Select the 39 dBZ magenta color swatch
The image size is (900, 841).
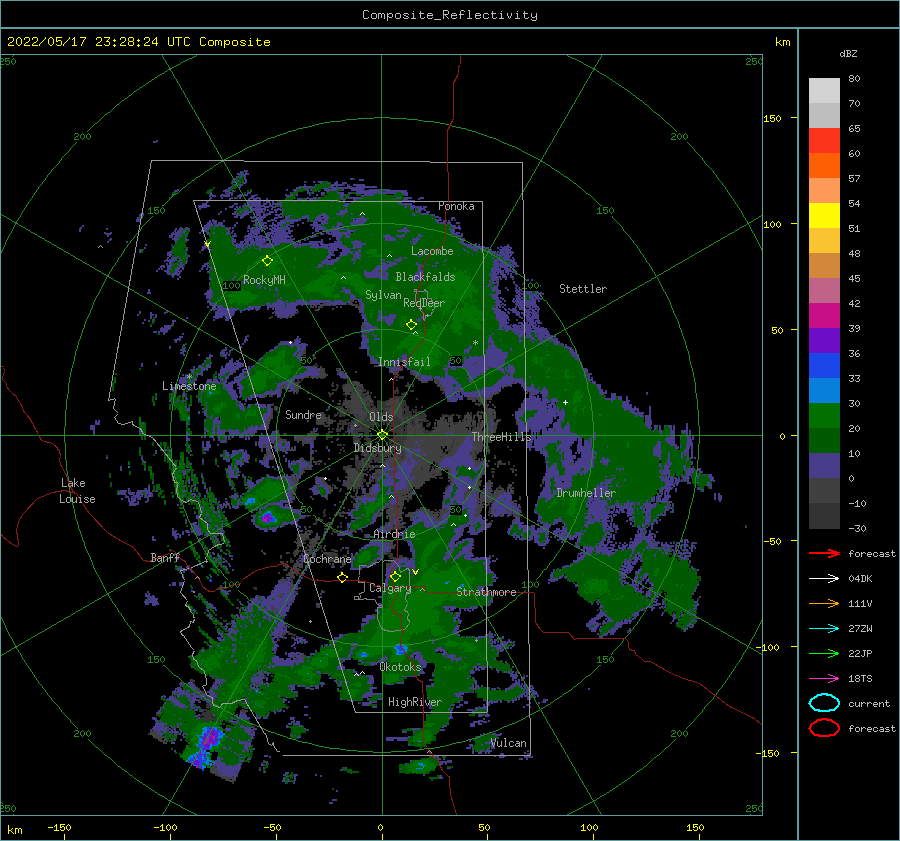click(824, 315)
